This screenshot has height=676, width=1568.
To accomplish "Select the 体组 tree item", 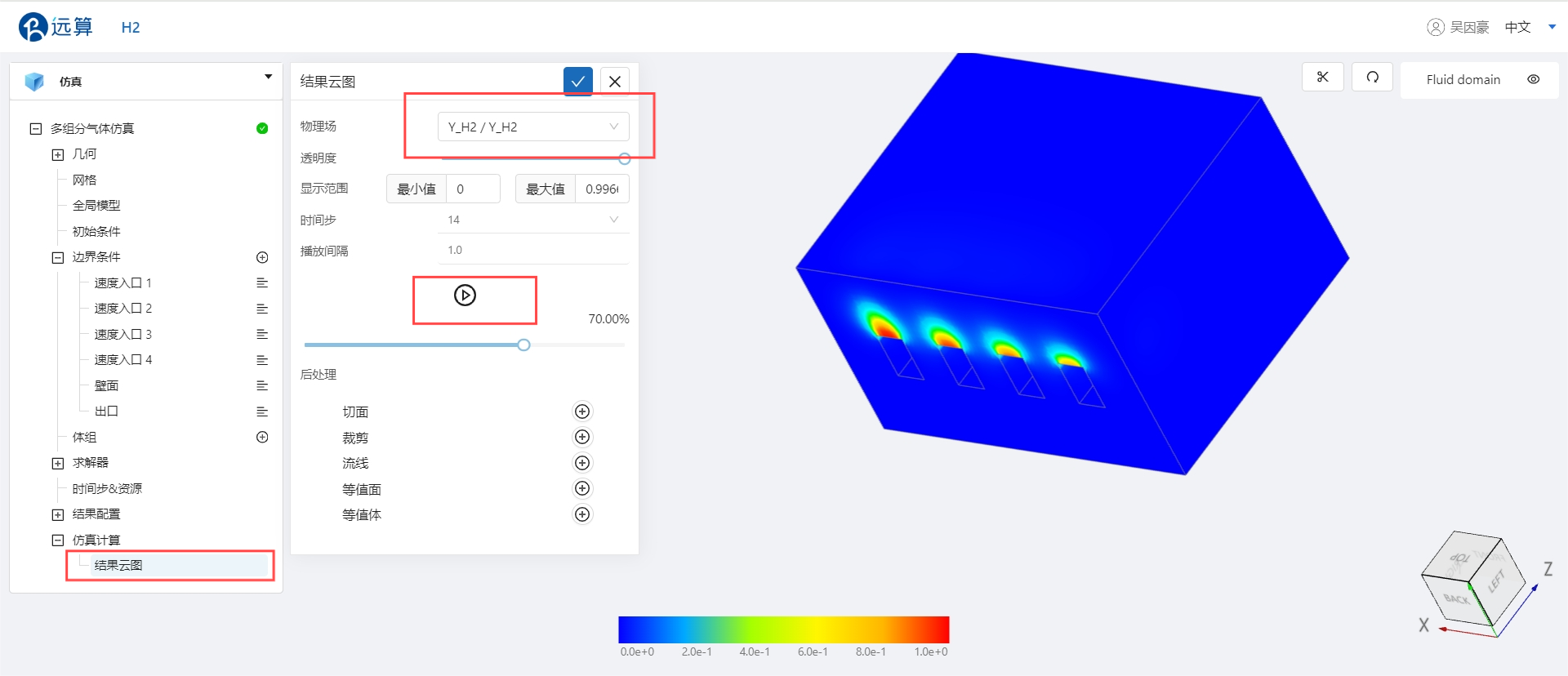I will click(x=84, y=437).
